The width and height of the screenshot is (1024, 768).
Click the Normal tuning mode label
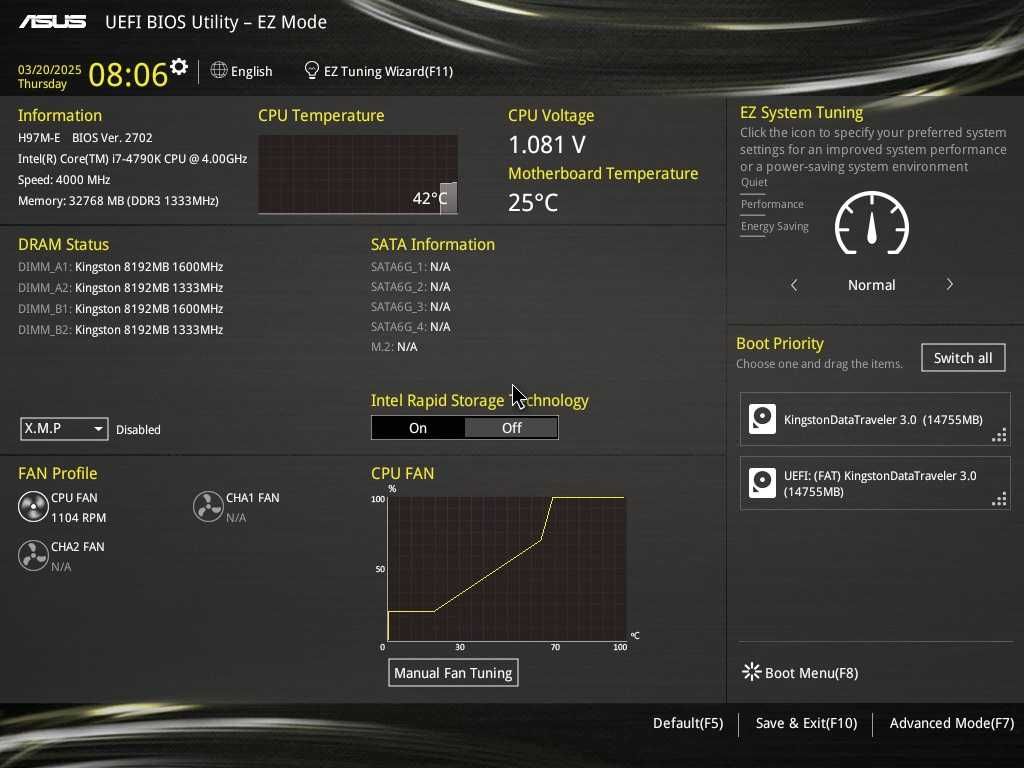click(x=872, y=285)
